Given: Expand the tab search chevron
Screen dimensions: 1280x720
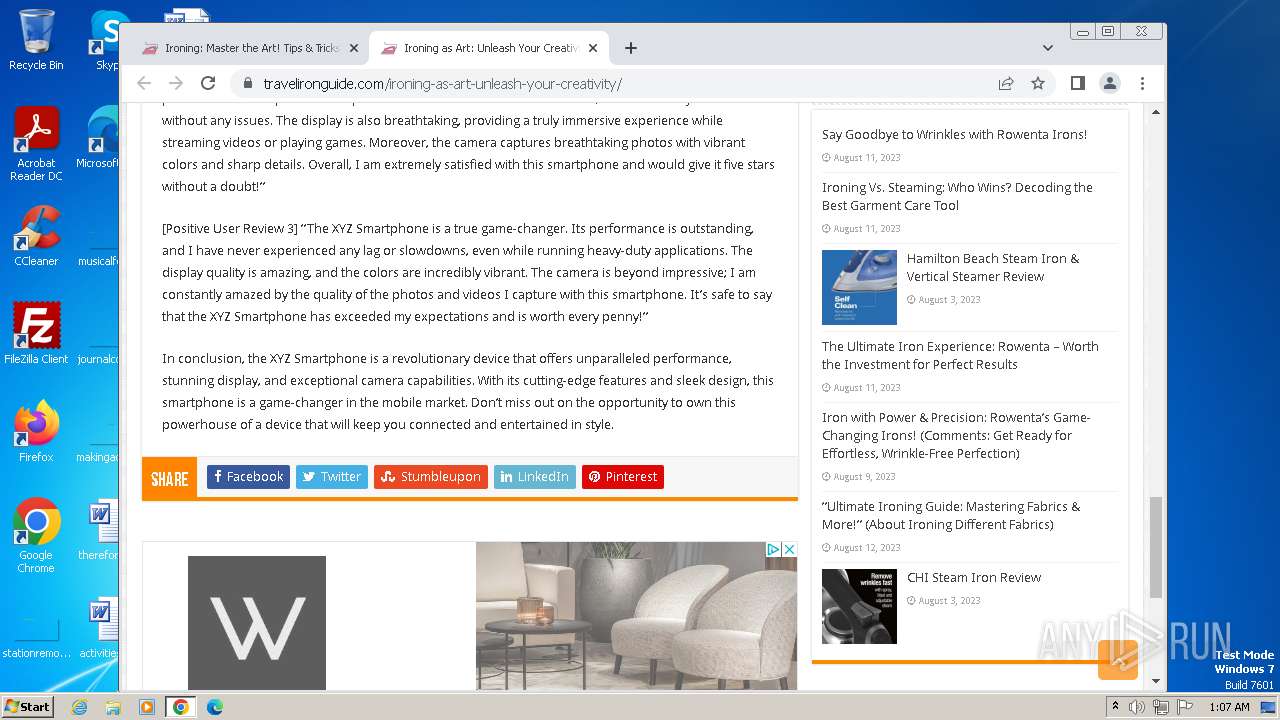Looking at the screenshot, I should tap(1047, 48).
